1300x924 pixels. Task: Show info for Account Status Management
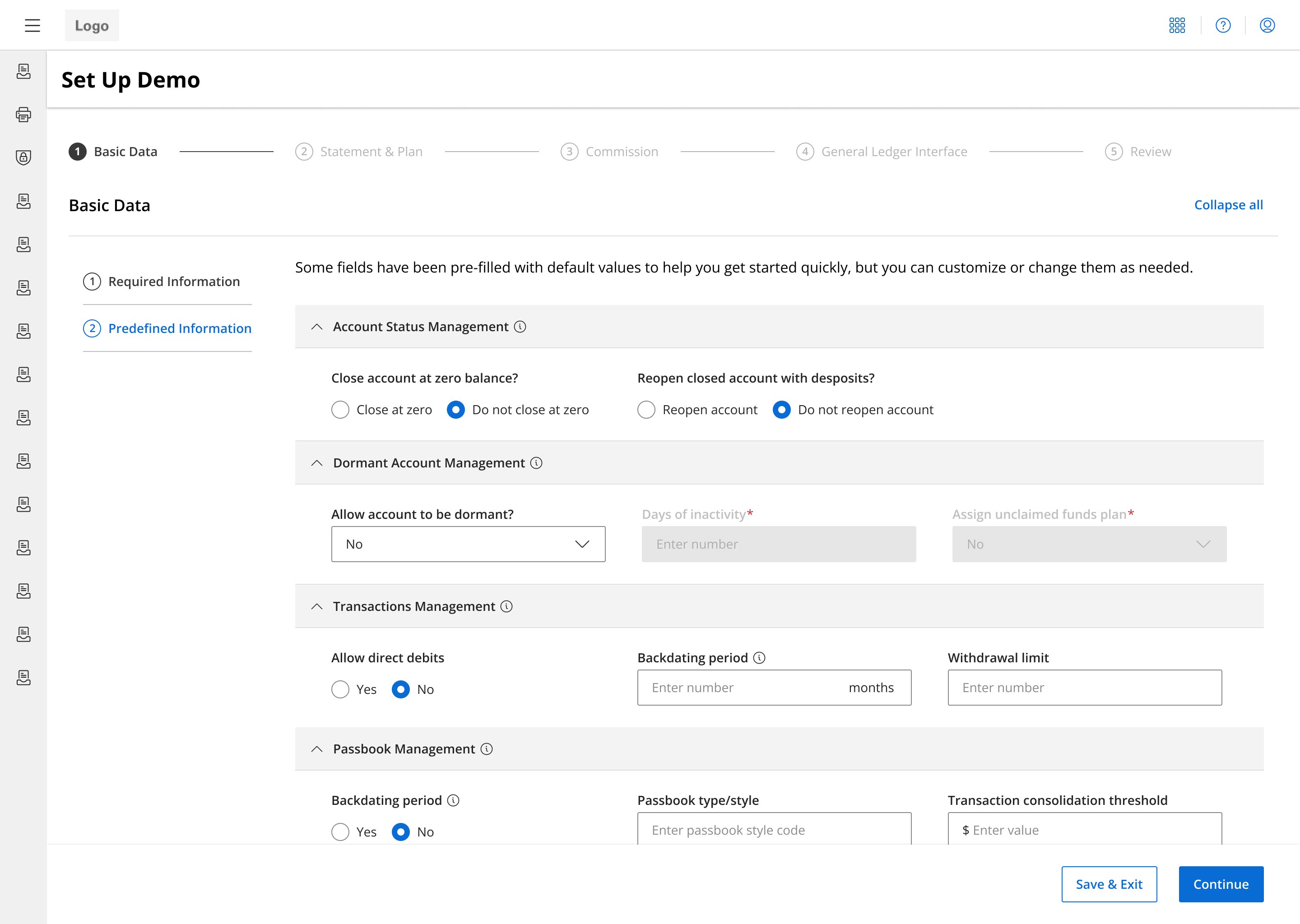tap(520, 327)
